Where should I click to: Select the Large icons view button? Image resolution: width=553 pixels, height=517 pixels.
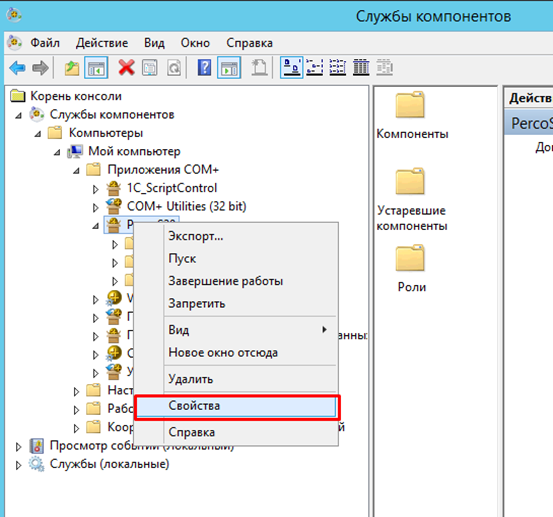pyautogui.click(x=291, y=67)
